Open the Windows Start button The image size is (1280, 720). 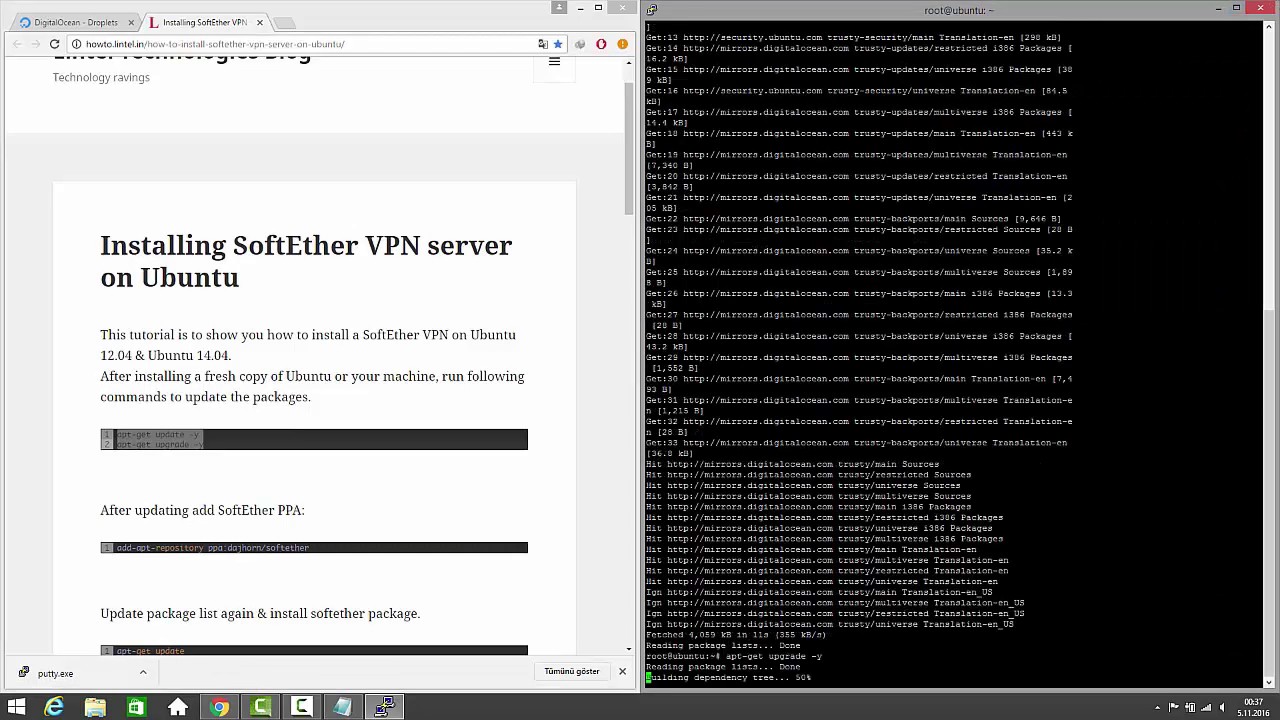coord(16,707)
